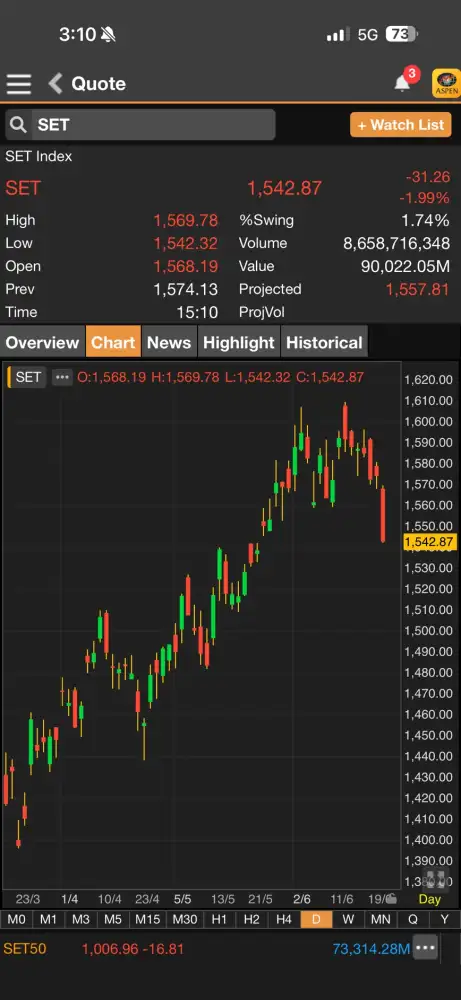Switch to the Historical tab
This screenshot has width=461, height=1000.
[324, 342]
